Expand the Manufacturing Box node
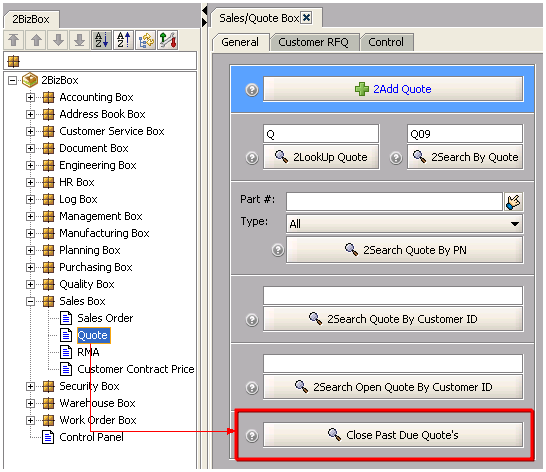 tap(30, 233)
